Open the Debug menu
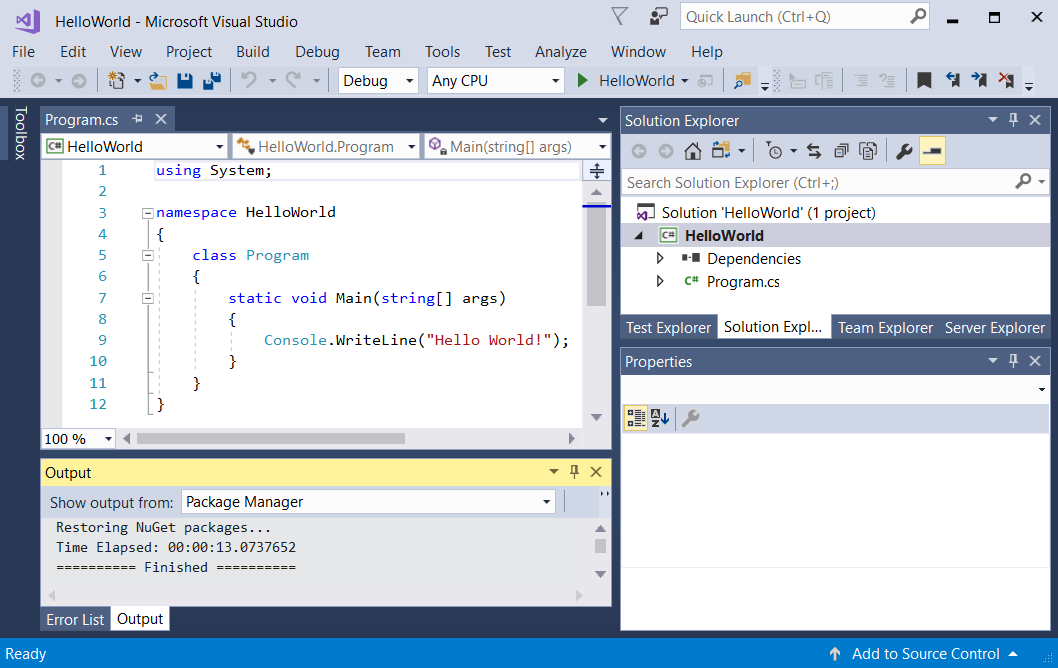This screenshot has height=668, width=1058. coord(317,52)
